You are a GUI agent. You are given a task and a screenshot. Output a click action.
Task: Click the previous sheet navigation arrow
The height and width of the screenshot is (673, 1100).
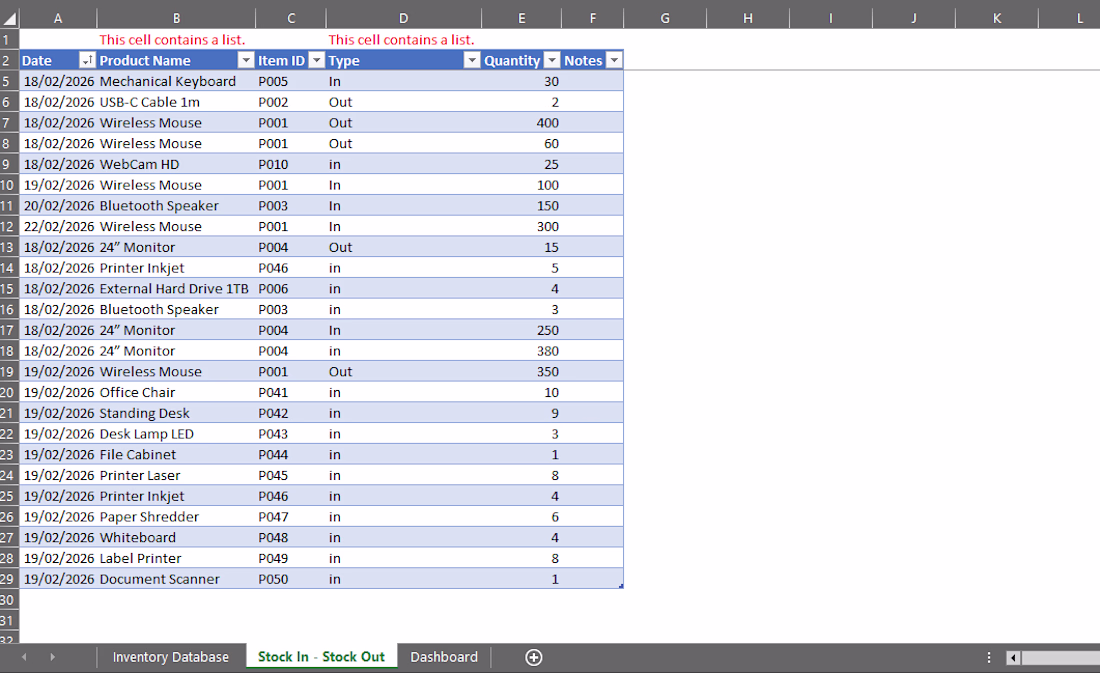[25, 657]
